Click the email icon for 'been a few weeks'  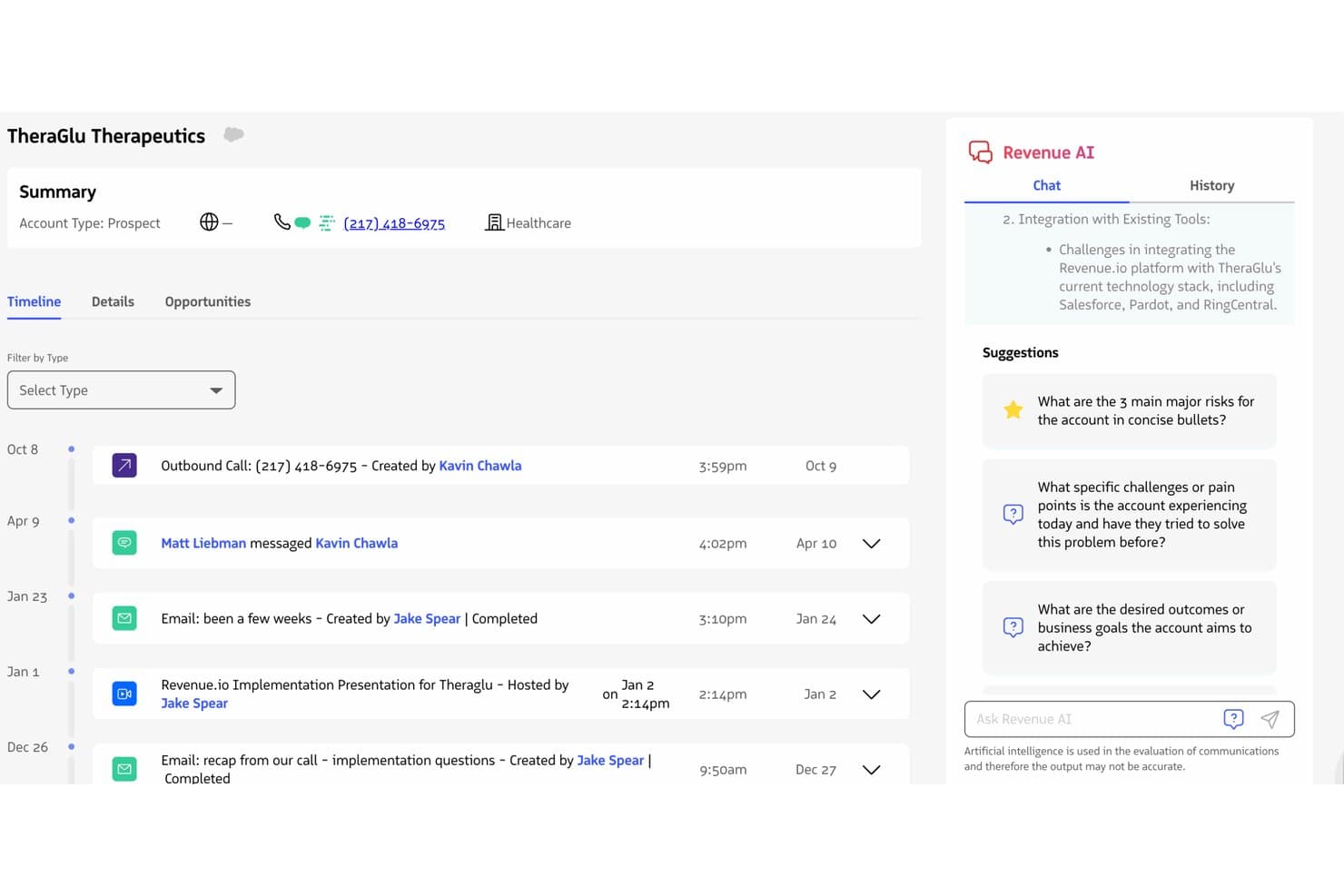pyautogui.click(x=124, y=618)
